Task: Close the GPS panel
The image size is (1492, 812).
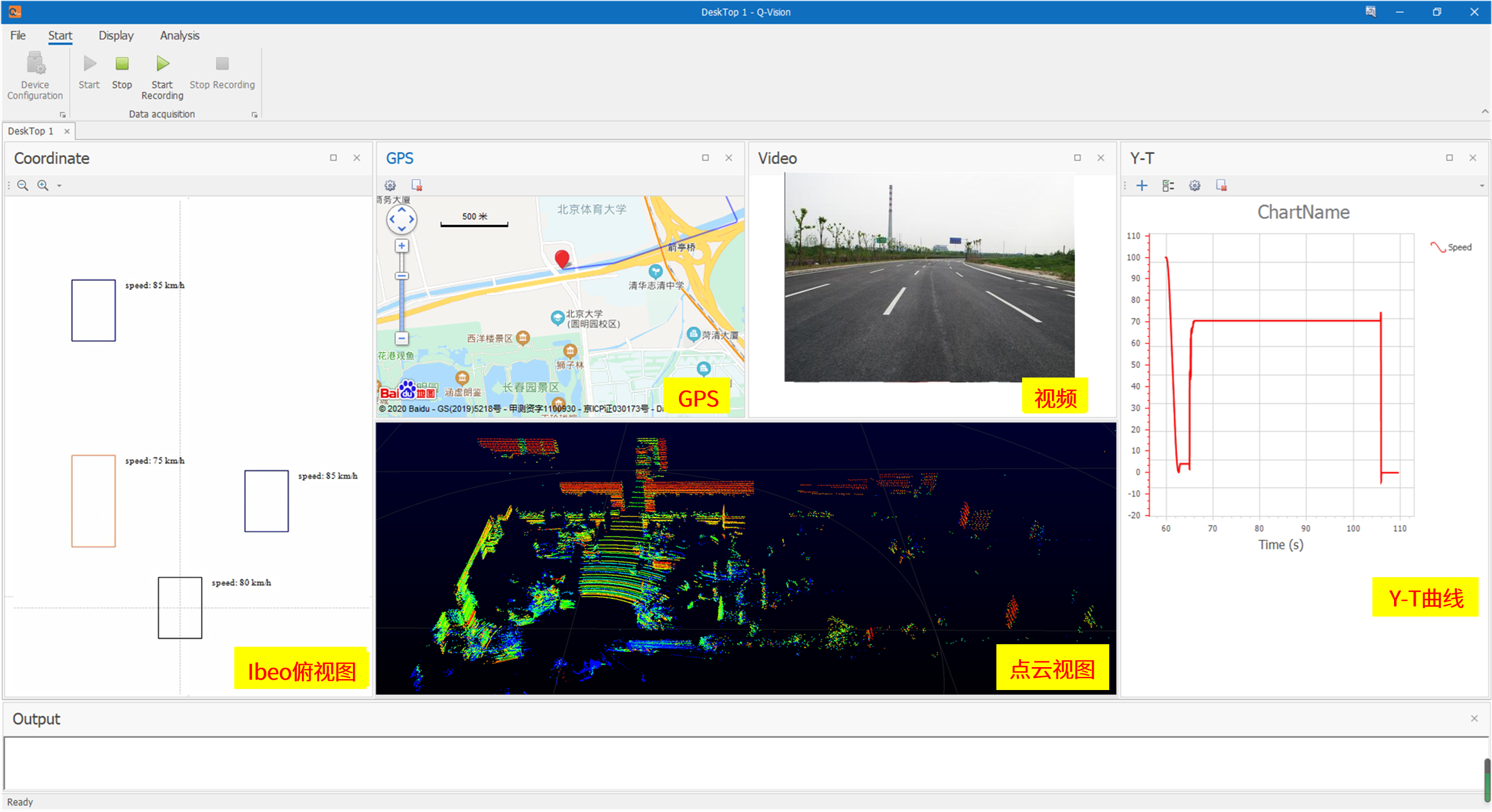Action: [x=729, y=157]
